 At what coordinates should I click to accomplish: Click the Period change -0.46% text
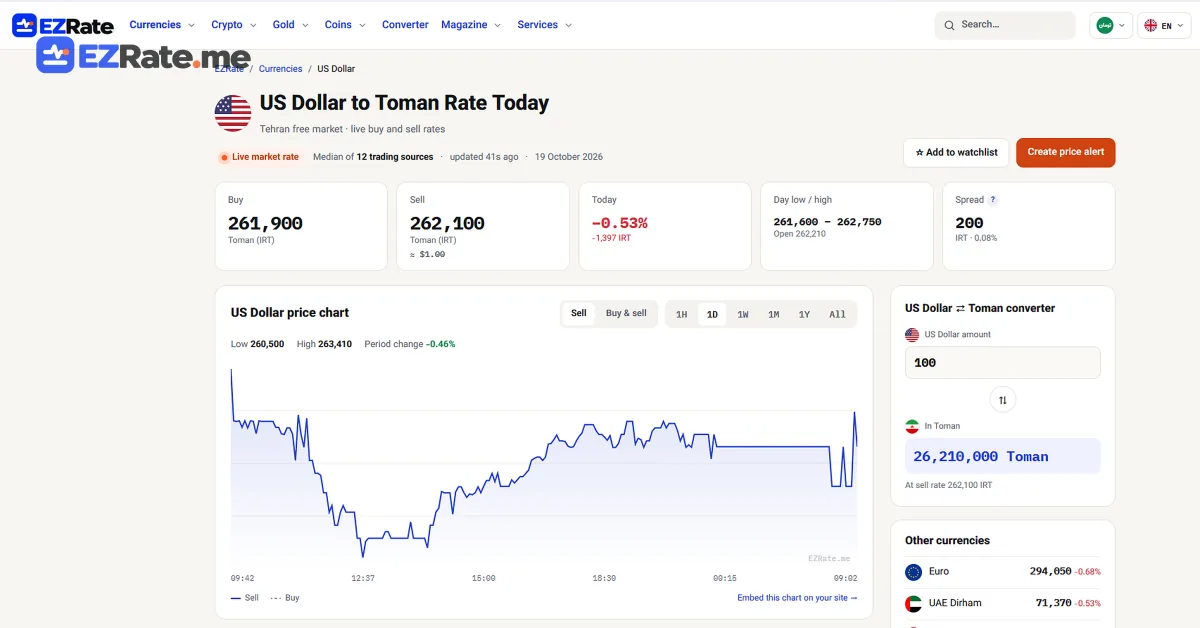coord(410,344)
